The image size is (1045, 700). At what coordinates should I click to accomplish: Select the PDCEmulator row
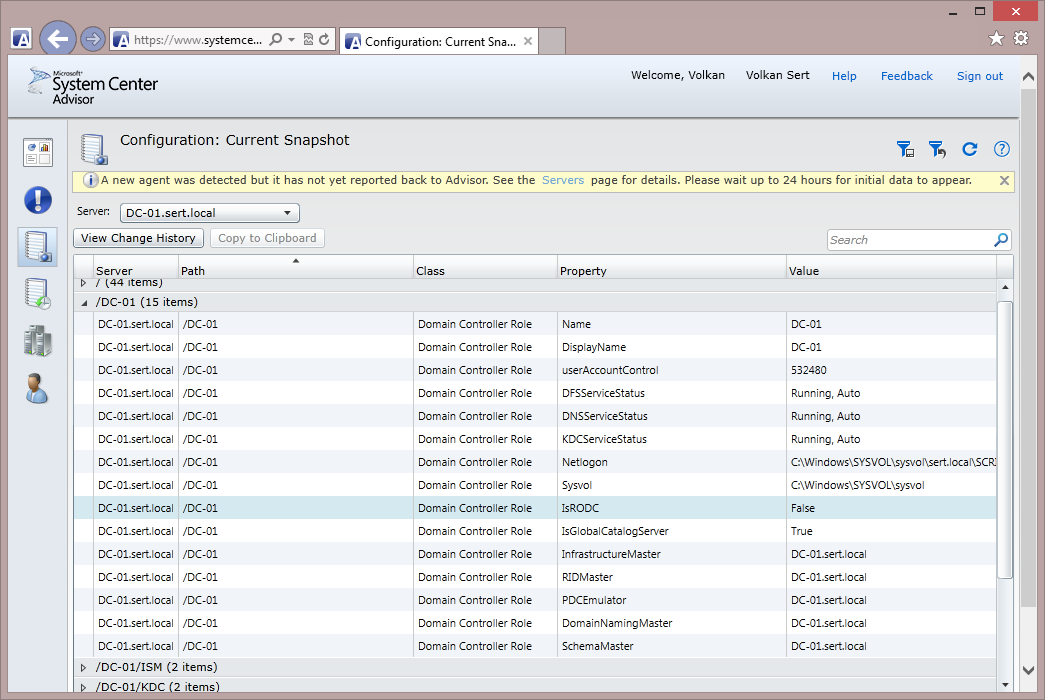pos(535,600)
